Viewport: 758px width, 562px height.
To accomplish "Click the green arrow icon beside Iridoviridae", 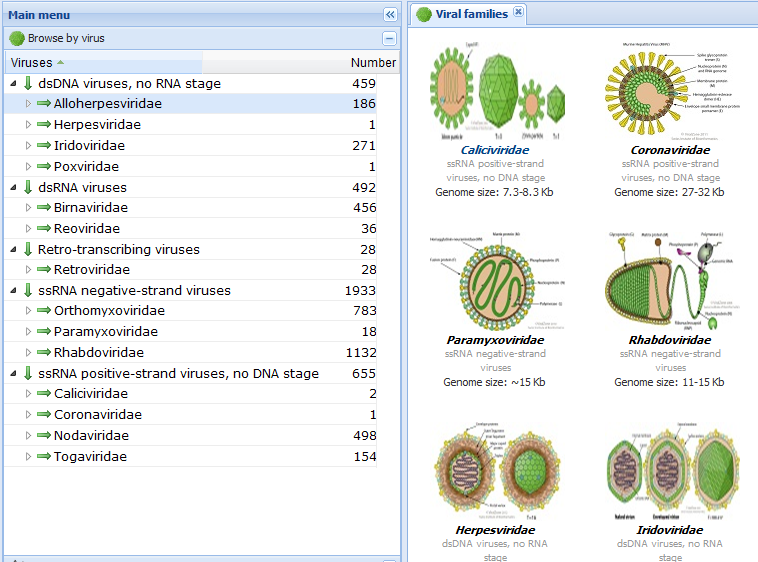I will pyautogui.click(x=43, y=146).
